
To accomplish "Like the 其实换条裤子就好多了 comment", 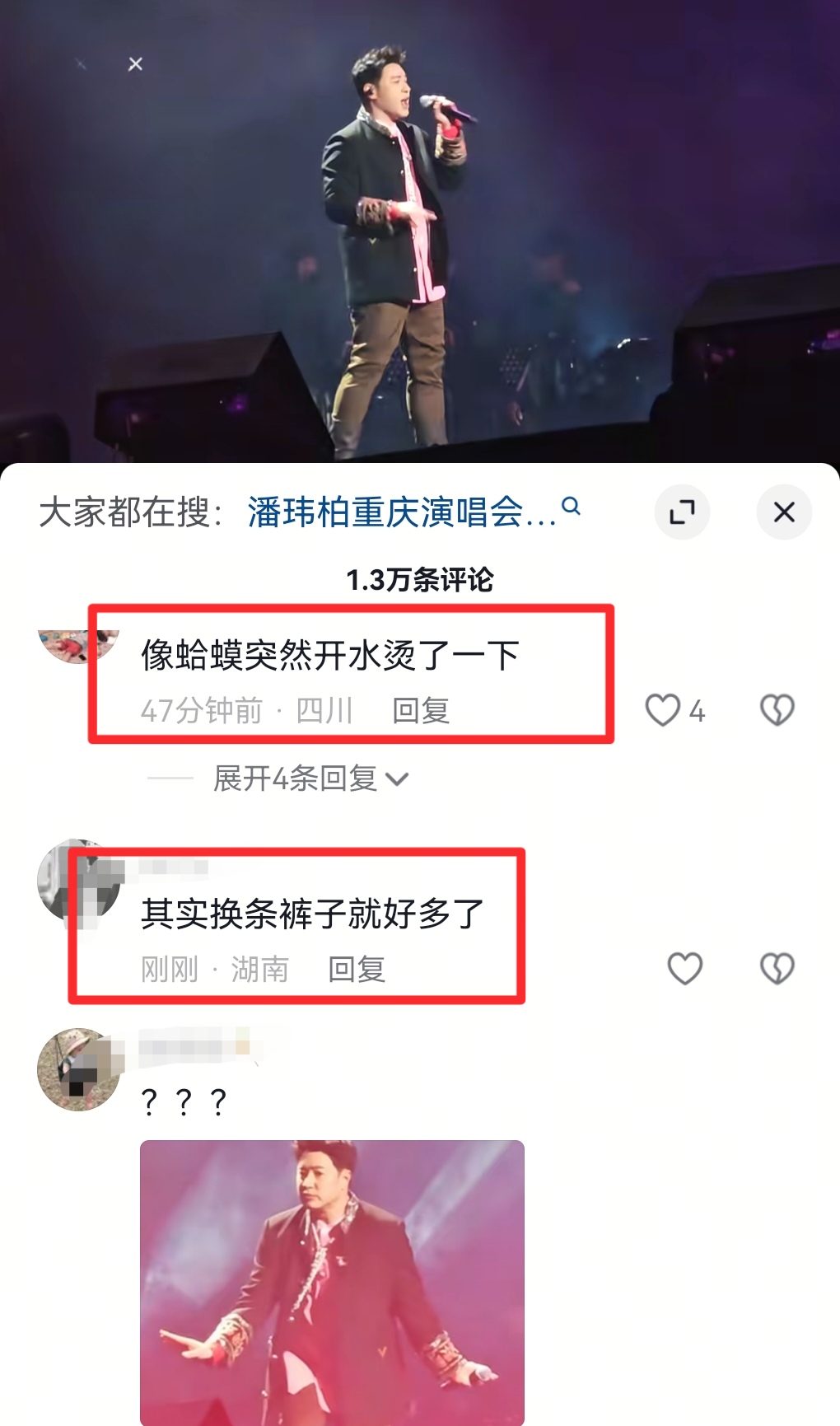I will pyautogui.click(x=685, y=969).
